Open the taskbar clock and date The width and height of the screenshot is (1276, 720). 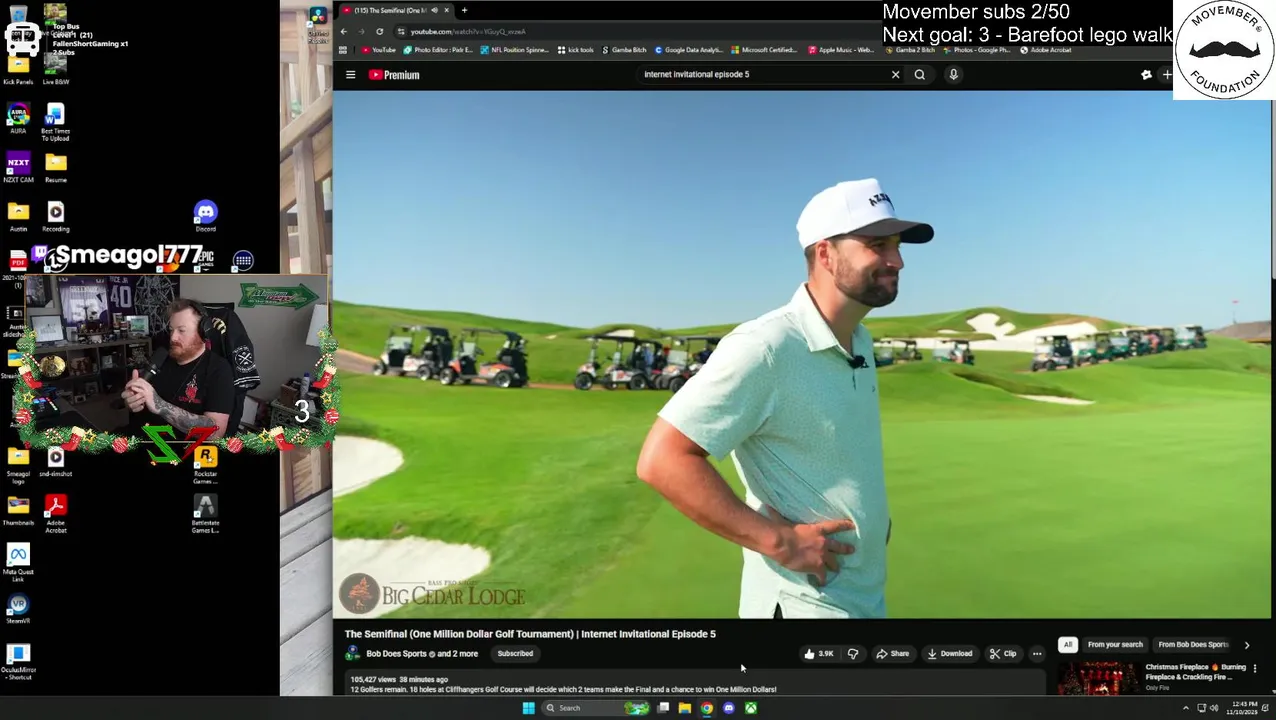tap(1243, 708)
